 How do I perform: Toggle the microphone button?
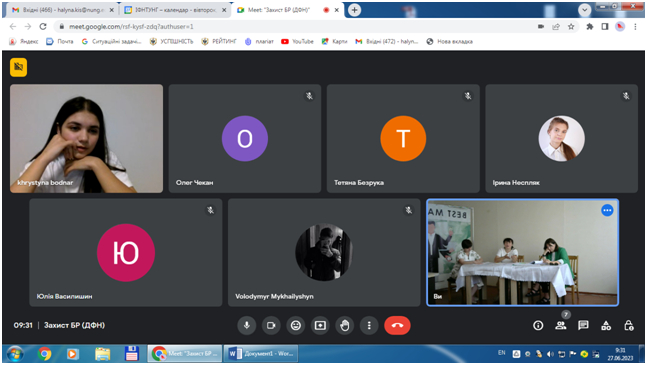coord(246,325)
